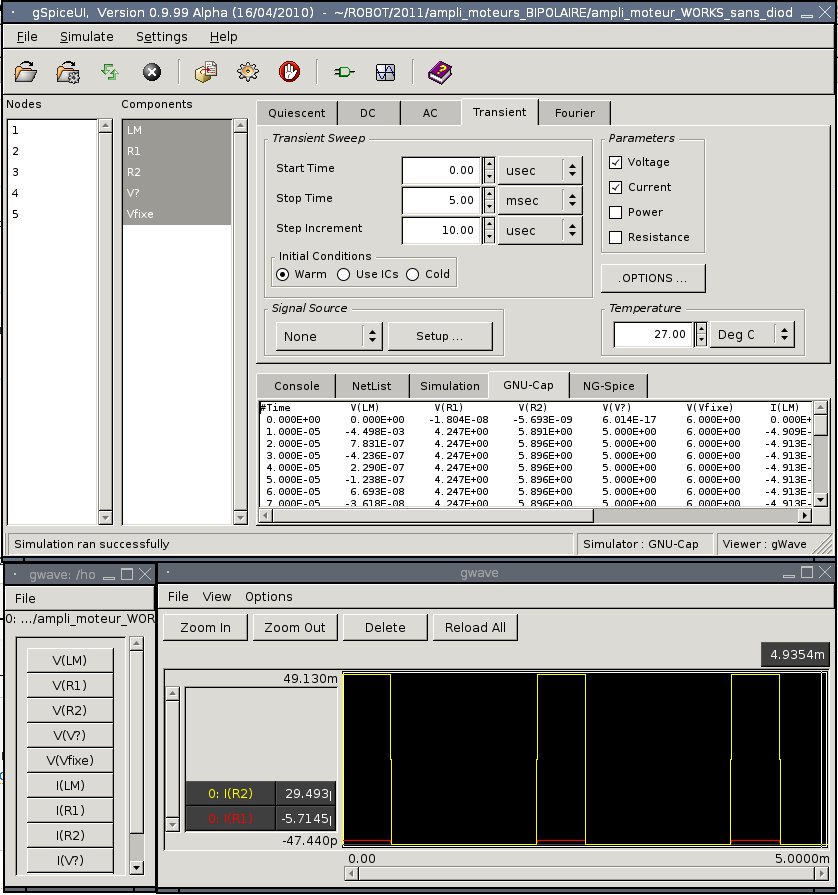Select the Cold initial conditions radio button
The width and height of the screenshot is (838, 895).
click(413, 274)
